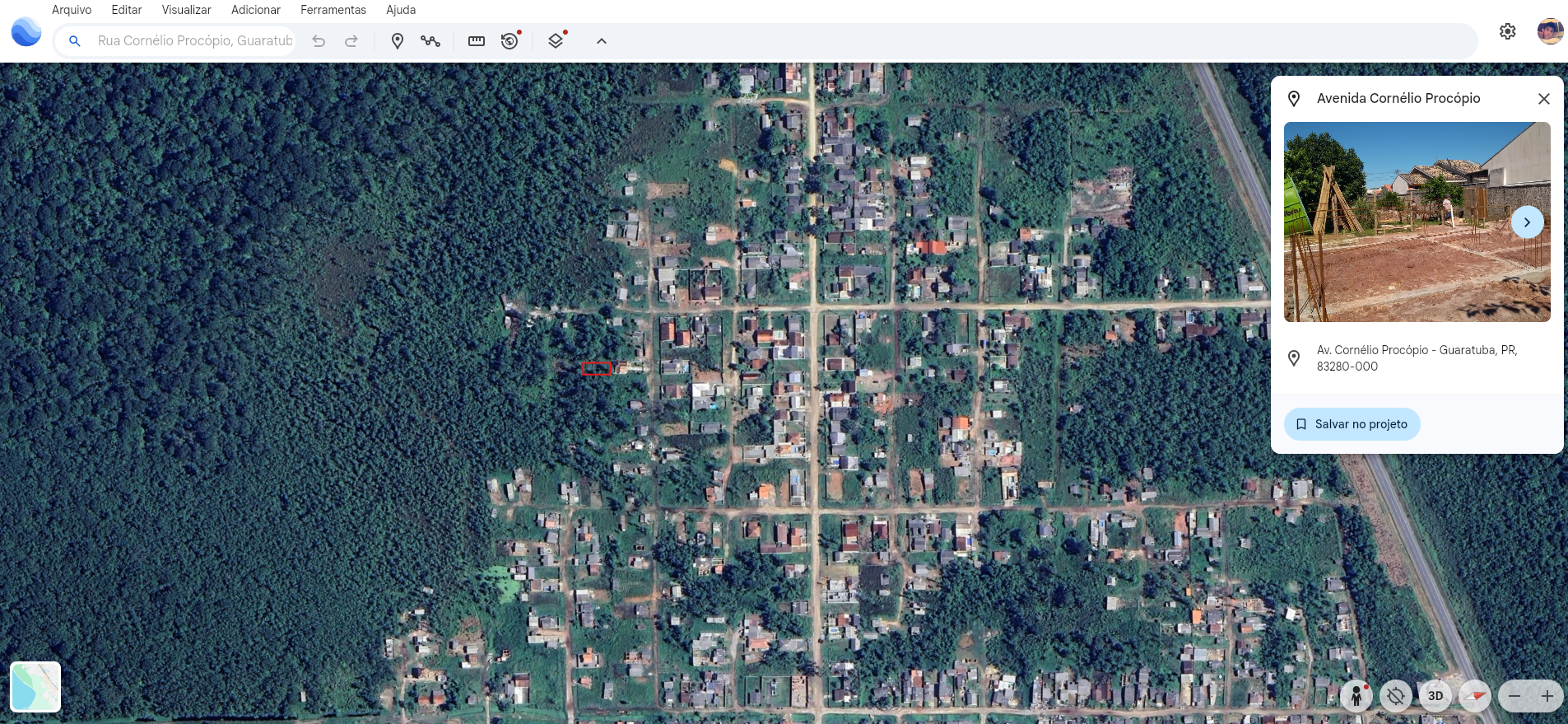Zoom out with the minus button
This screenshot has width=1568, height=724.
tap(1514, 696)
